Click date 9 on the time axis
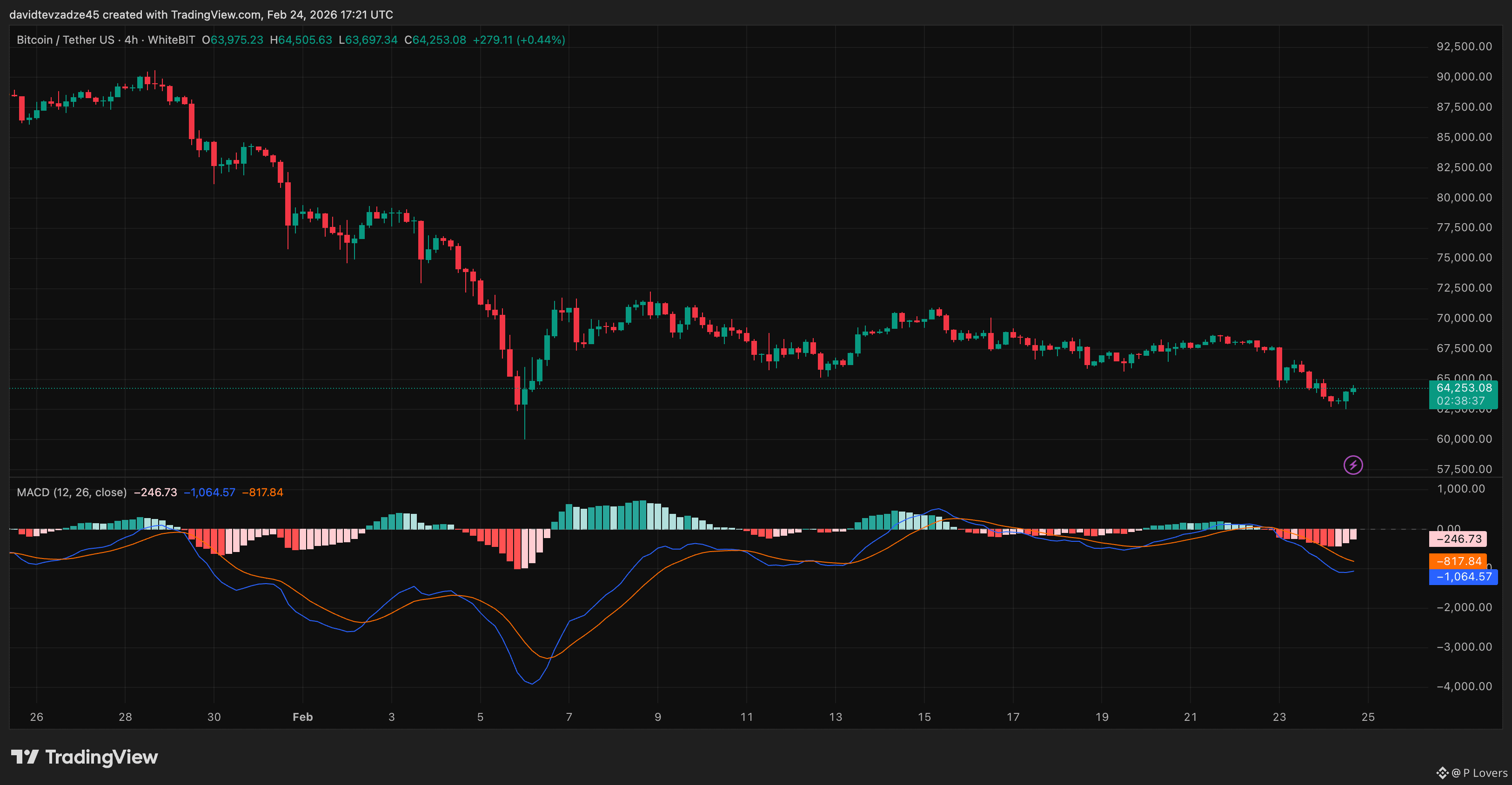 click(x=658, y=717)
